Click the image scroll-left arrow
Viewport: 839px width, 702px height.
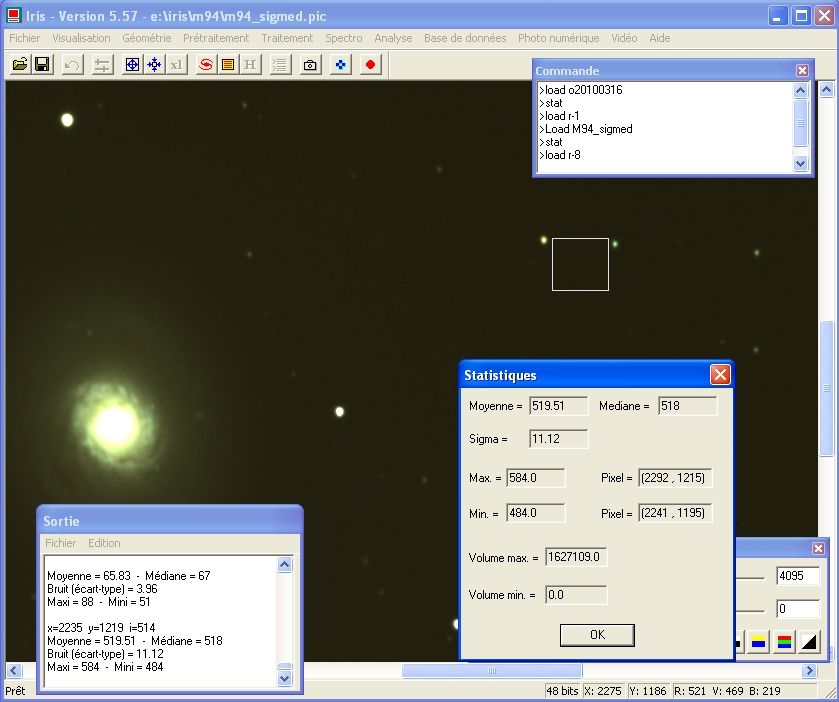coord(13,670)
